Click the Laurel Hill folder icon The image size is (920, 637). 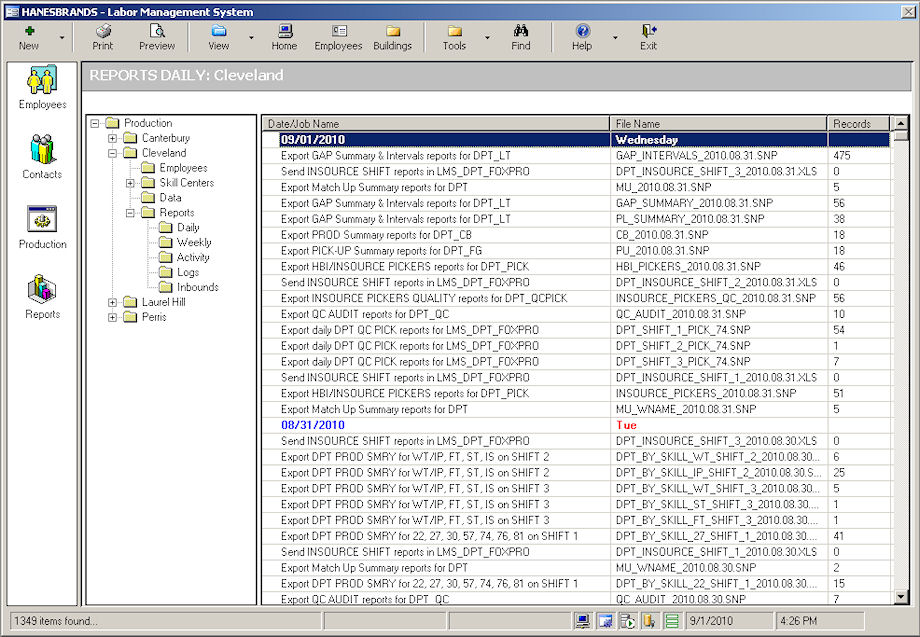pyautogui.click(x=130, y=303)
